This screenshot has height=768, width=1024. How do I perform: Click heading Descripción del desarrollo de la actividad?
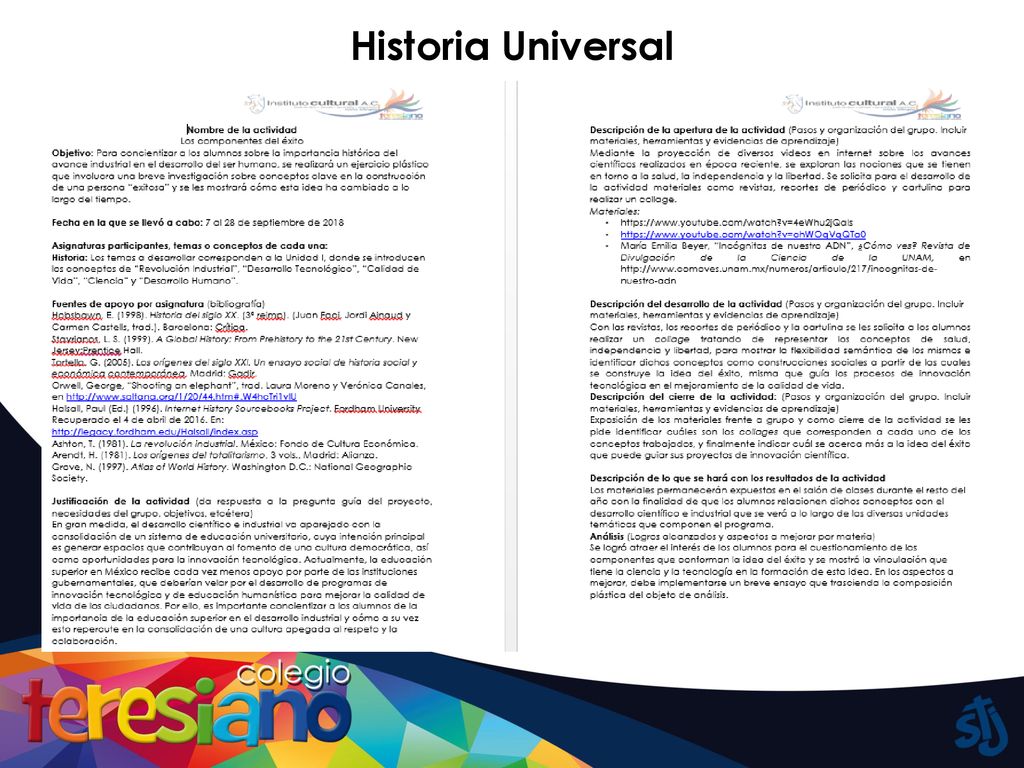point(686,304)
